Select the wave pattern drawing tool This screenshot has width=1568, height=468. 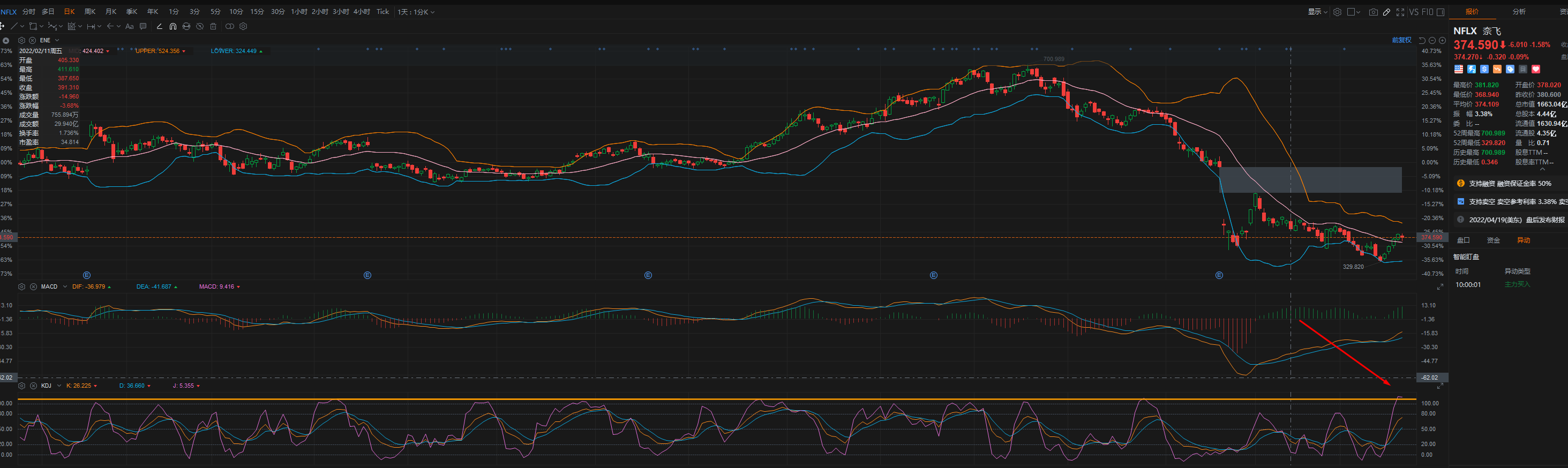pyautogui.click(x=52, y=26)
